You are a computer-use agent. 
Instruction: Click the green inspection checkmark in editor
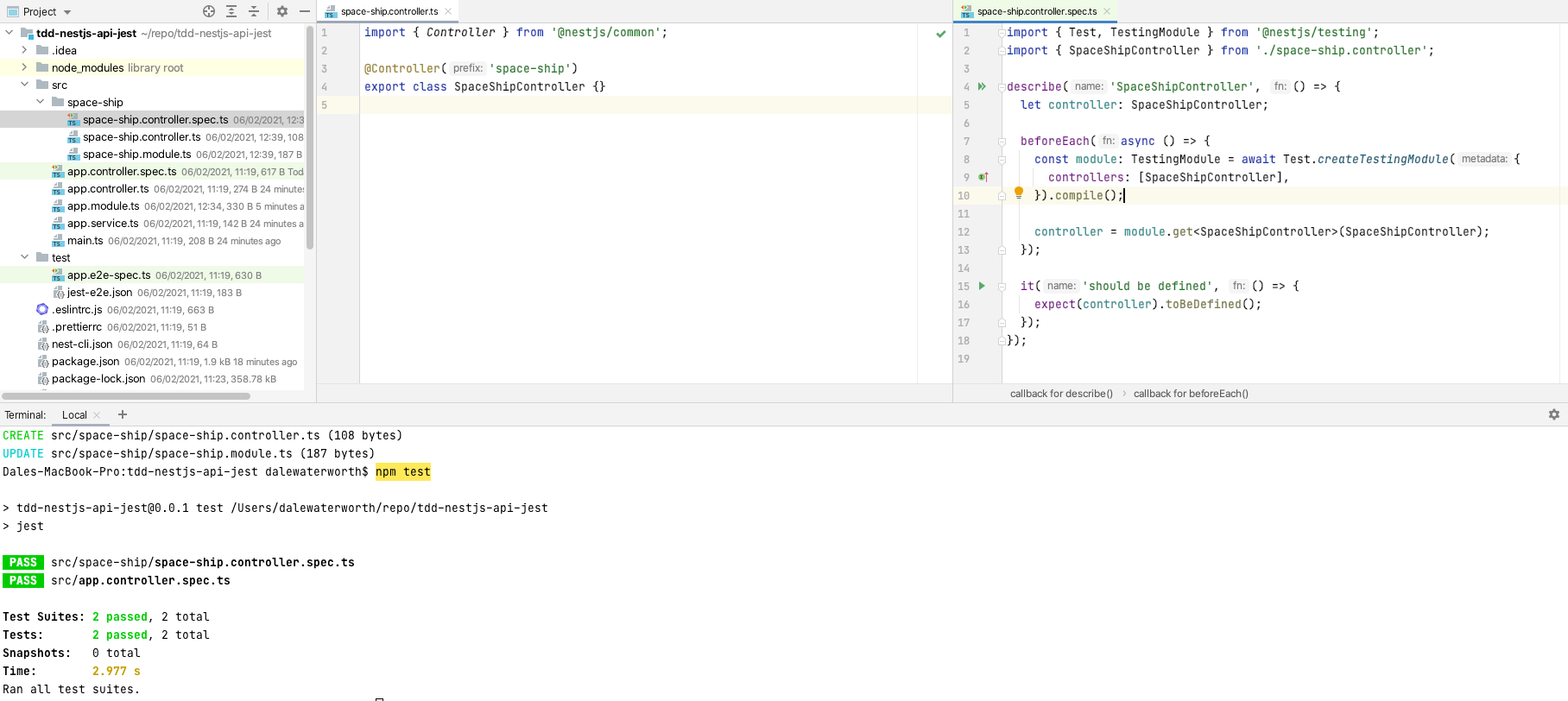(x=941, y=34)
